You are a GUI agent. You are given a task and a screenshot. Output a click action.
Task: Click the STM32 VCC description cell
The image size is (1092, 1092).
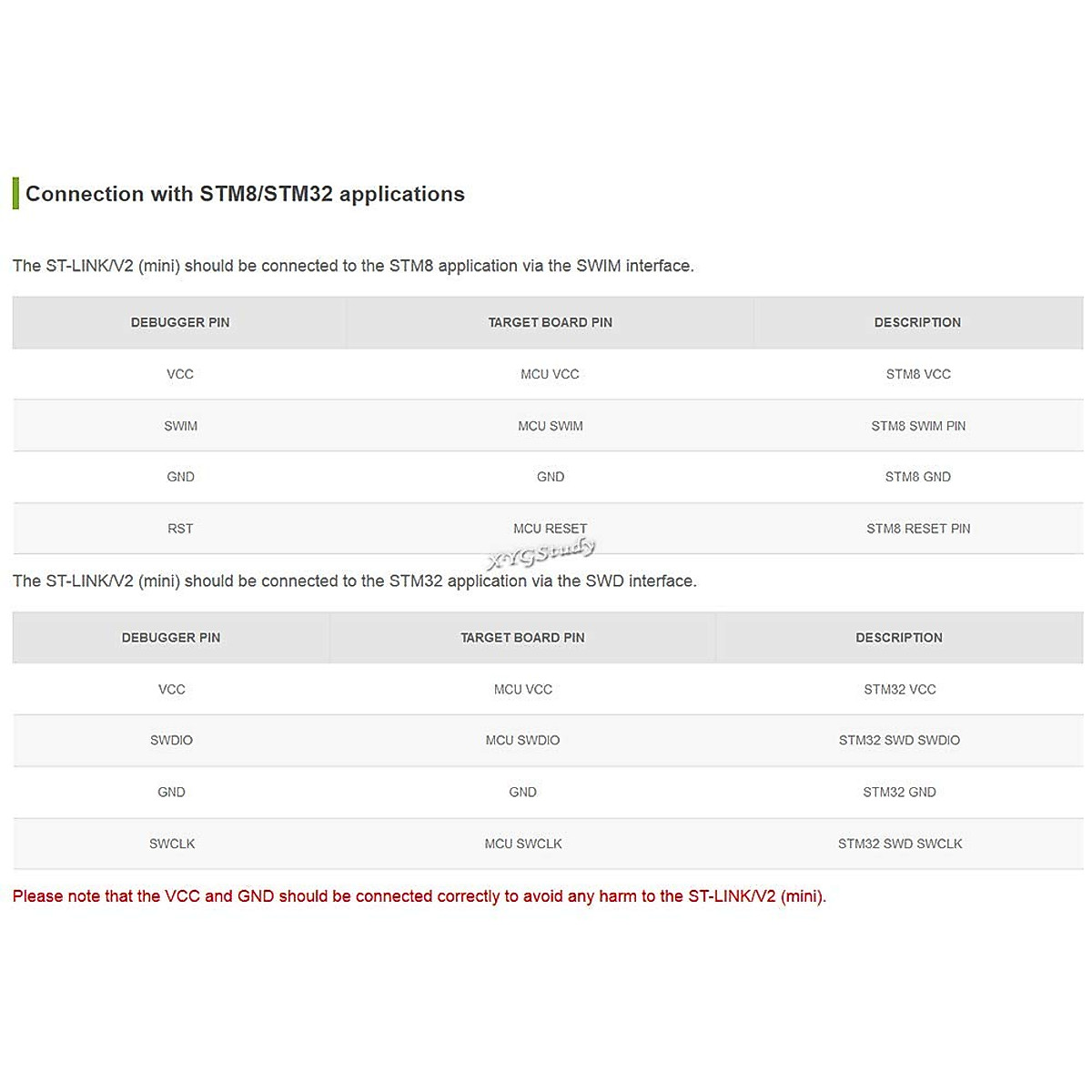tap(899, 690)
